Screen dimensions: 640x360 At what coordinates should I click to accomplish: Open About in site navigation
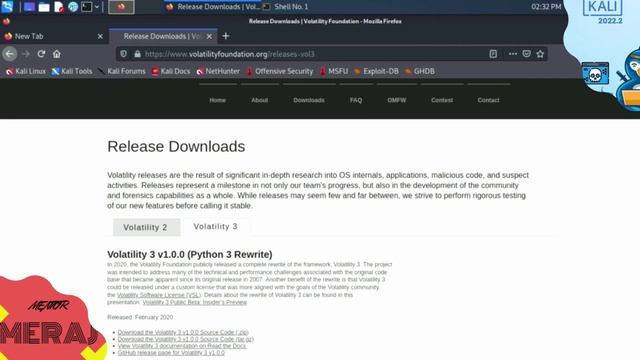click(x=260, y=100)
